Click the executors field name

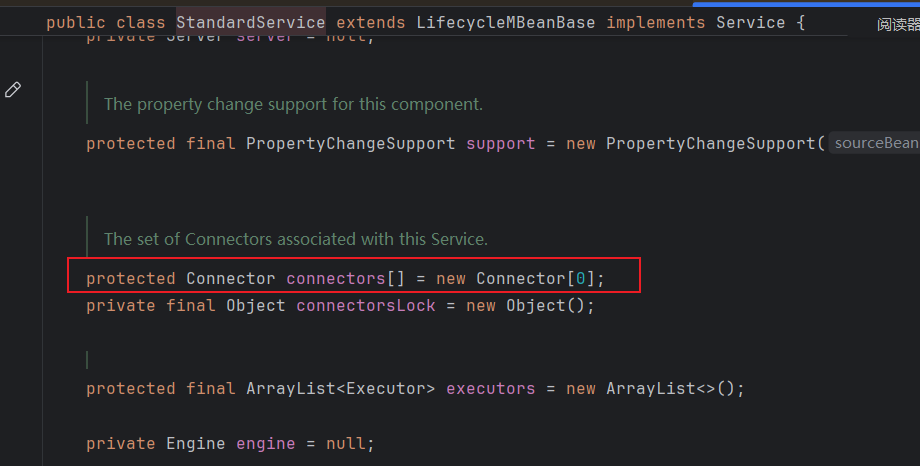click(490, 388)
